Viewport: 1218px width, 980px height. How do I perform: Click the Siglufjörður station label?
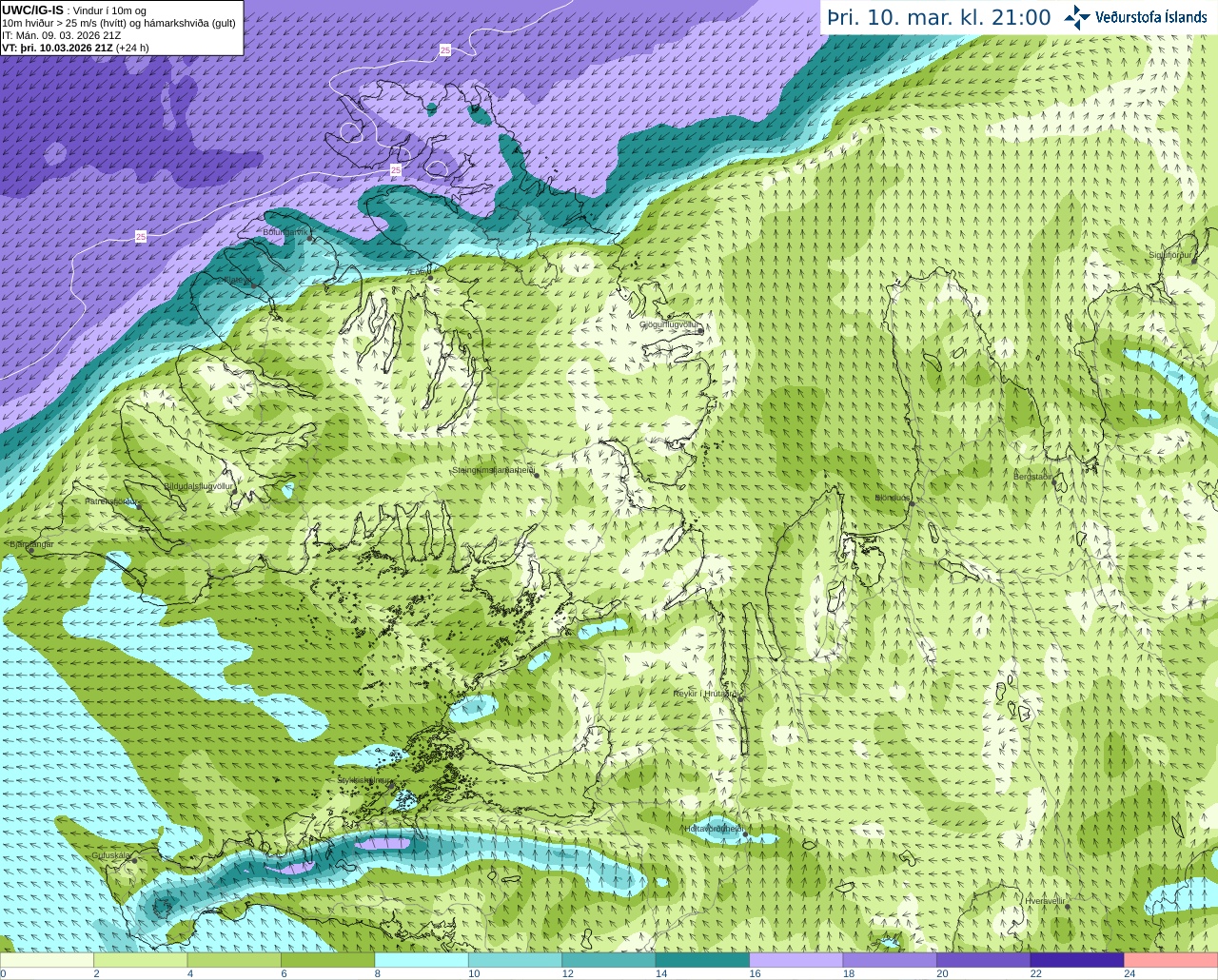click(x=1170, y=255)
